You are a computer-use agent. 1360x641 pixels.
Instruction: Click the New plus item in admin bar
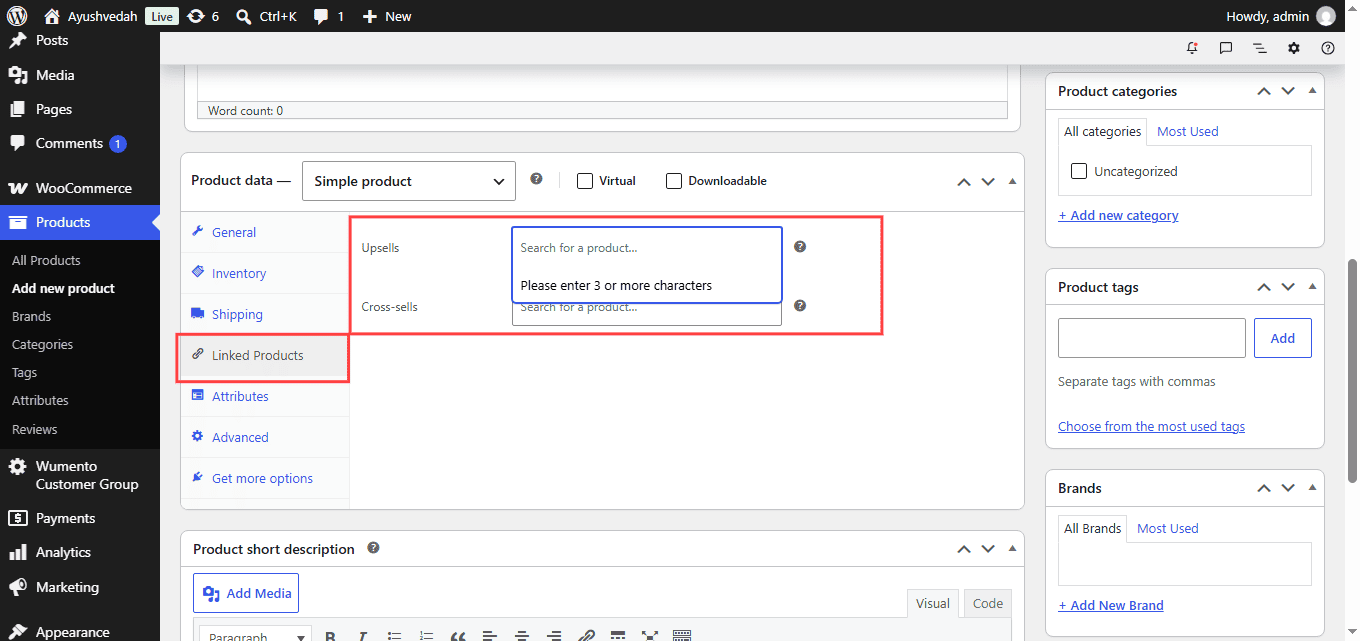387,16
